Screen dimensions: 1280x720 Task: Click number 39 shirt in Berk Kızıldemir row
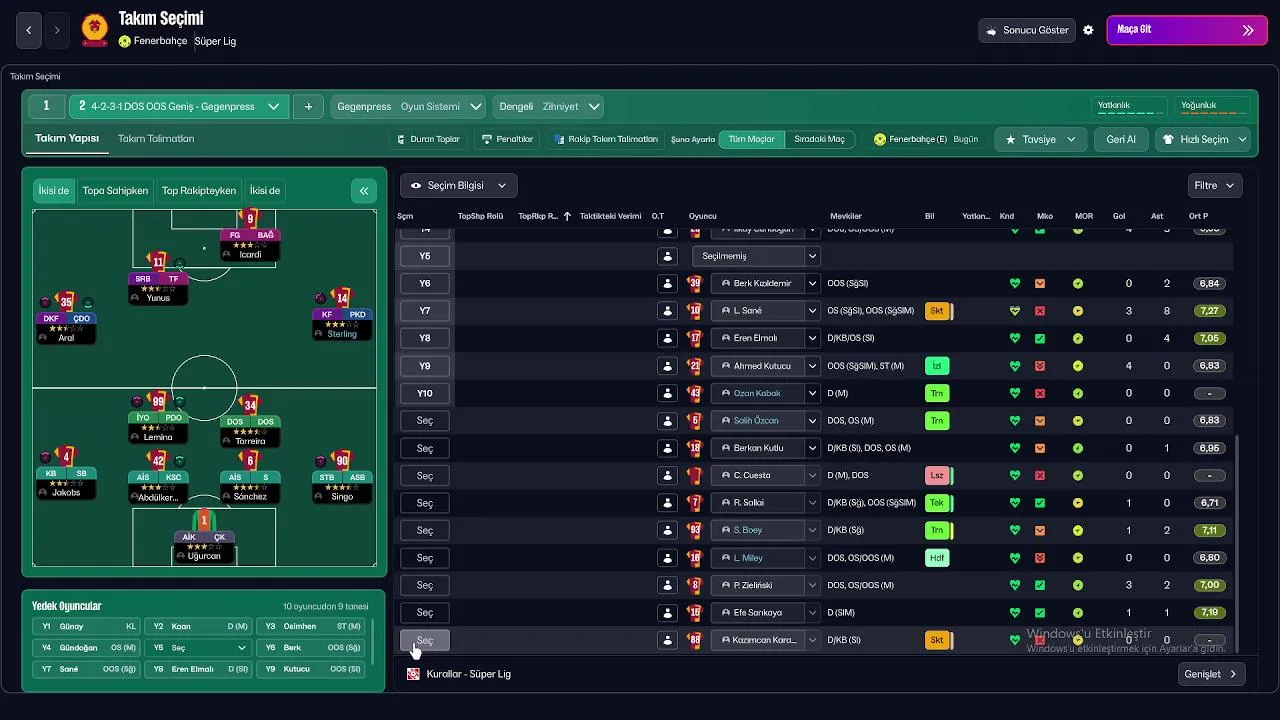[695, 283]
